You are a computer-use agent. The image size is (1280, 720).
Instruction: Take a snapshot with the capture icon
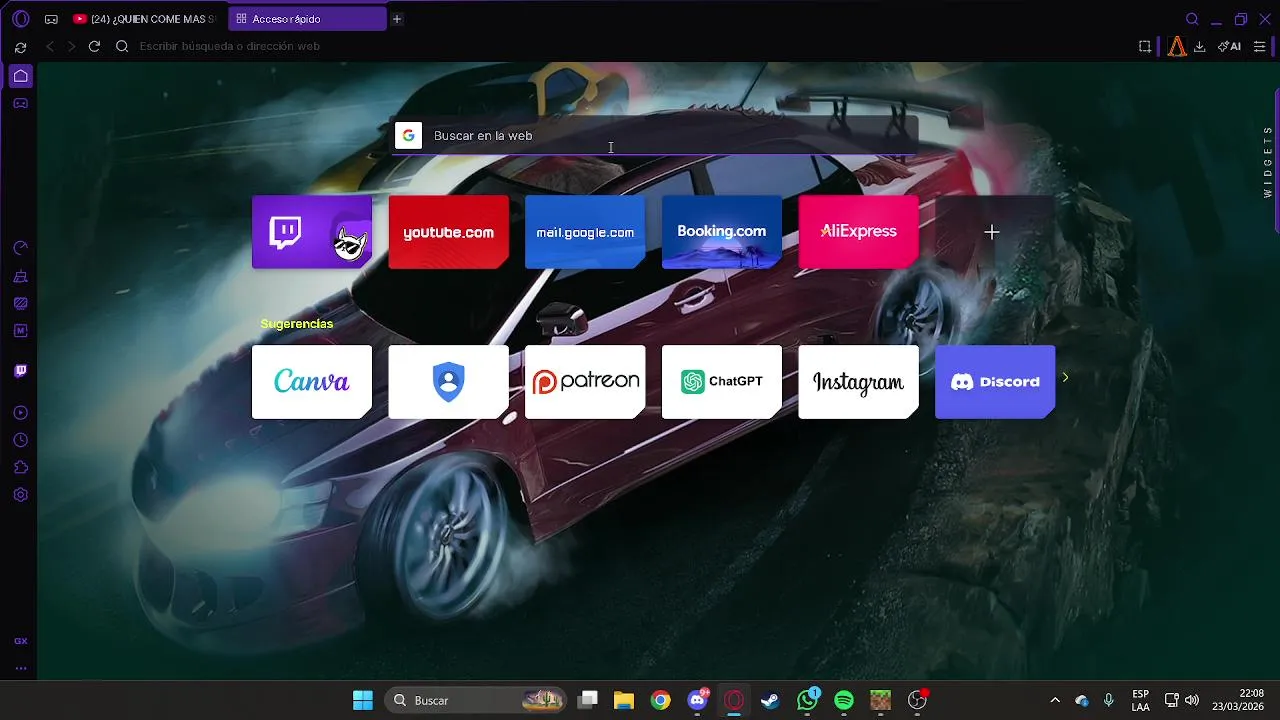tap(1145, 46)
